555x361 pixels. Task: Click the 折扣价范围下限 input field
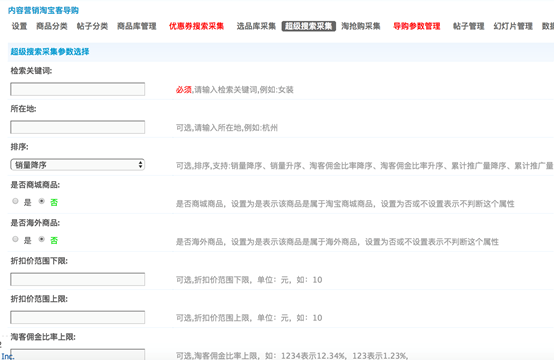click(x=78, y=279)
